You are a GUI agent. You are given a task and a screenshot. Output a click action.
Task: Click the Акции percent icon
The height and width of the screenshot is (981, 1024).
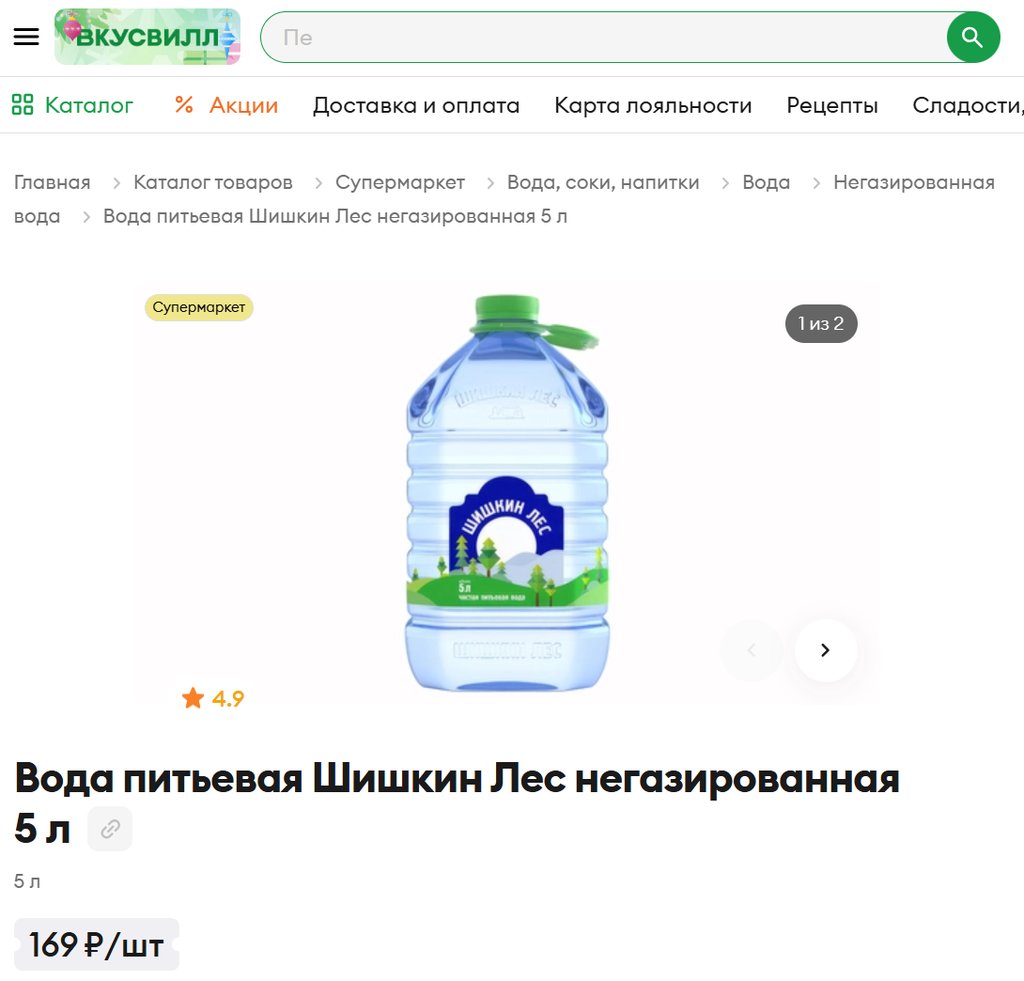click(x=184, y=105)
